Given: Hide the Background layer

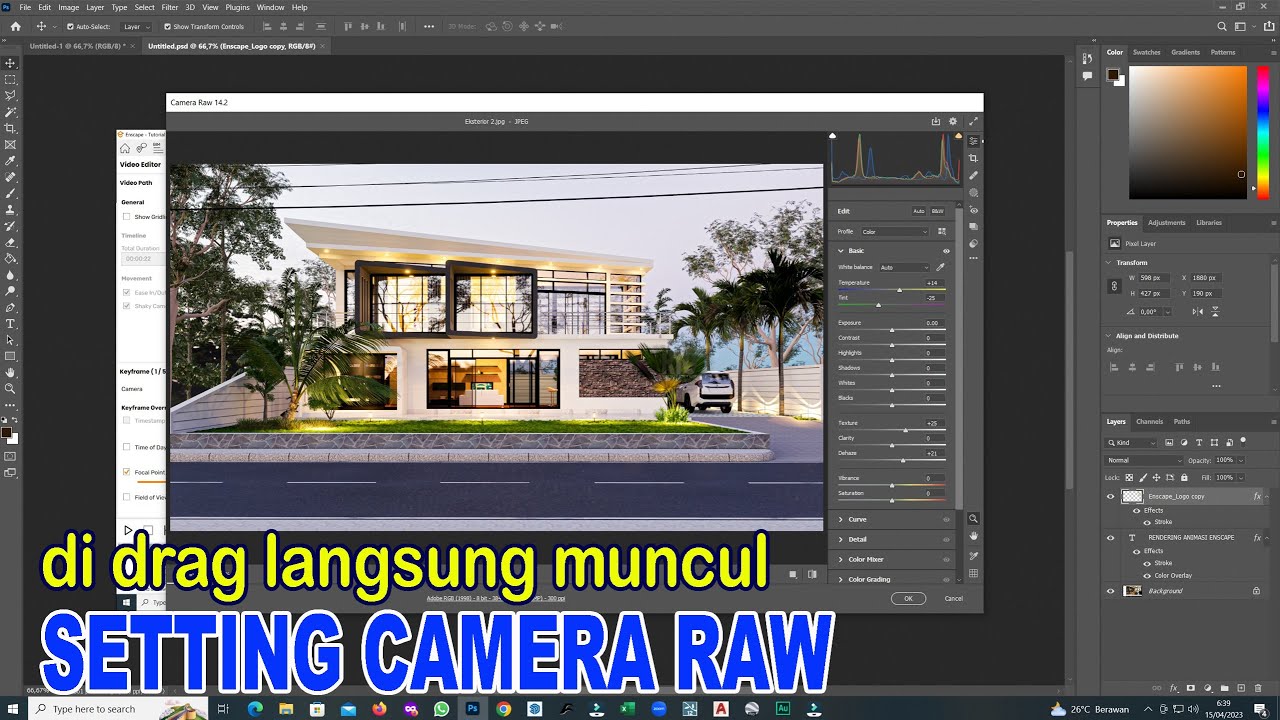Looking at the screenshot, I should click(1110, 591).
